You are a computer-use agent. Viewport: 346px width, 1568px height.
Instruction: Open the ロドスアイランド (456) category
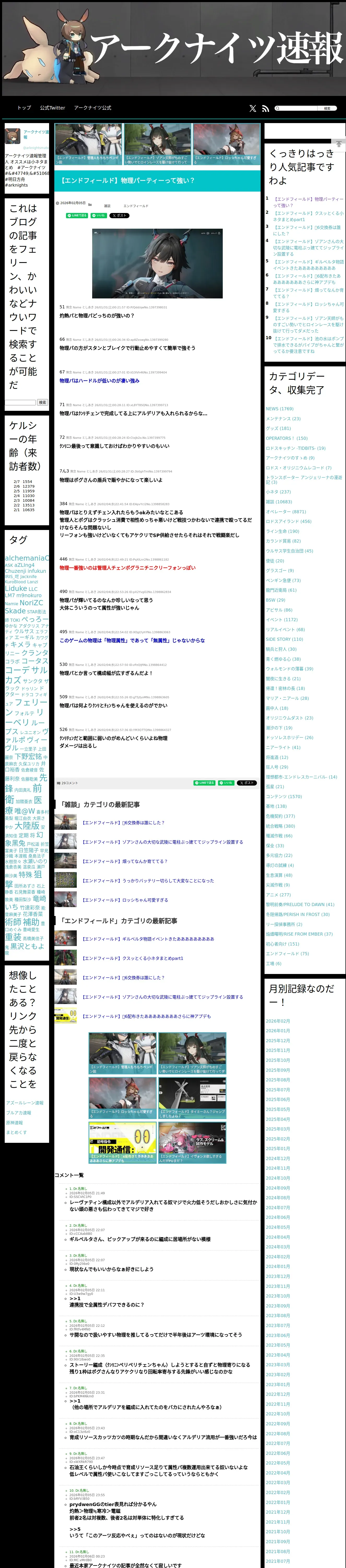click(288, 521)
